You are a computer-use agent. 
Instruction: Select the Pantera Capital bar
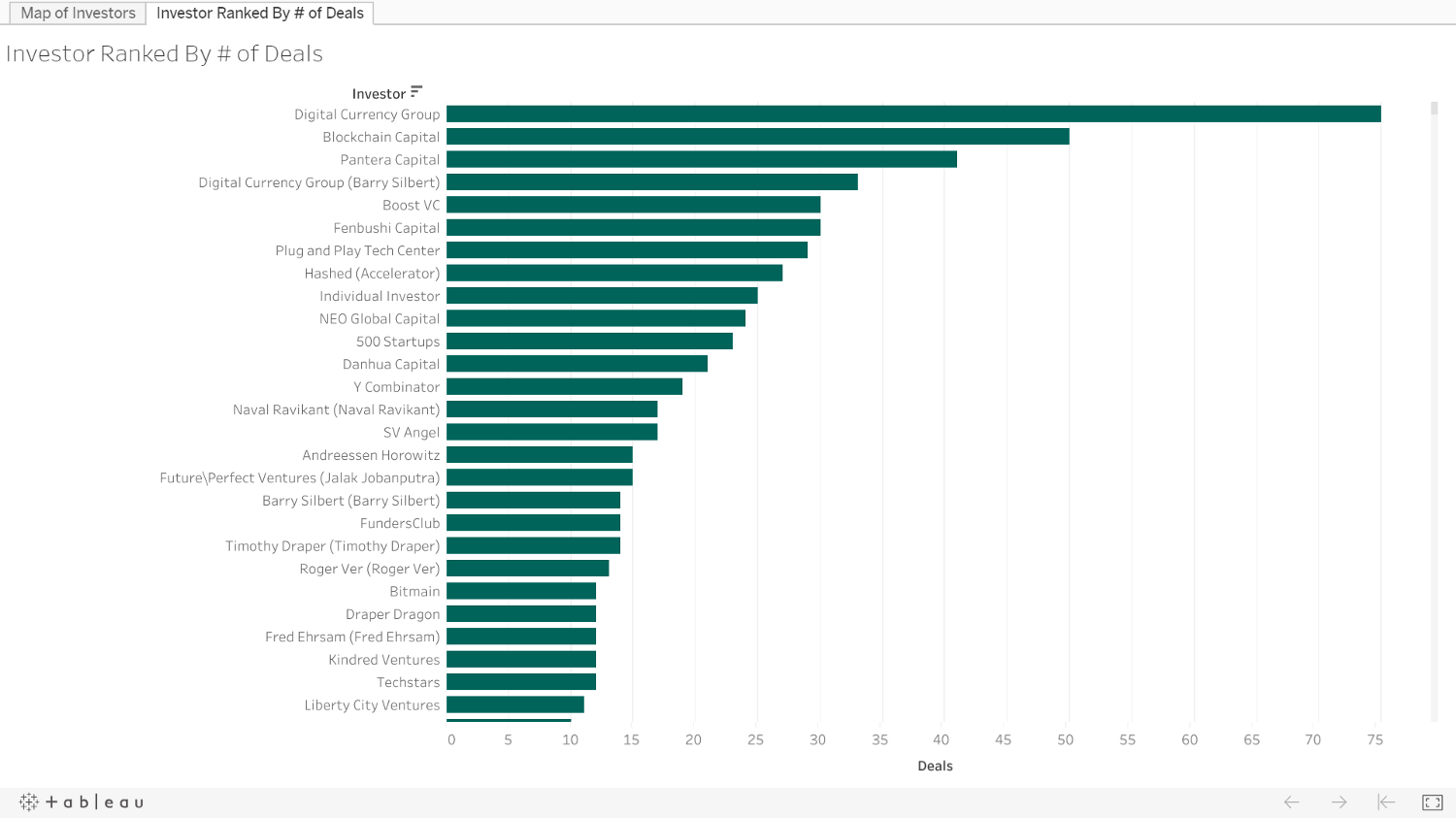coord(702,159)
